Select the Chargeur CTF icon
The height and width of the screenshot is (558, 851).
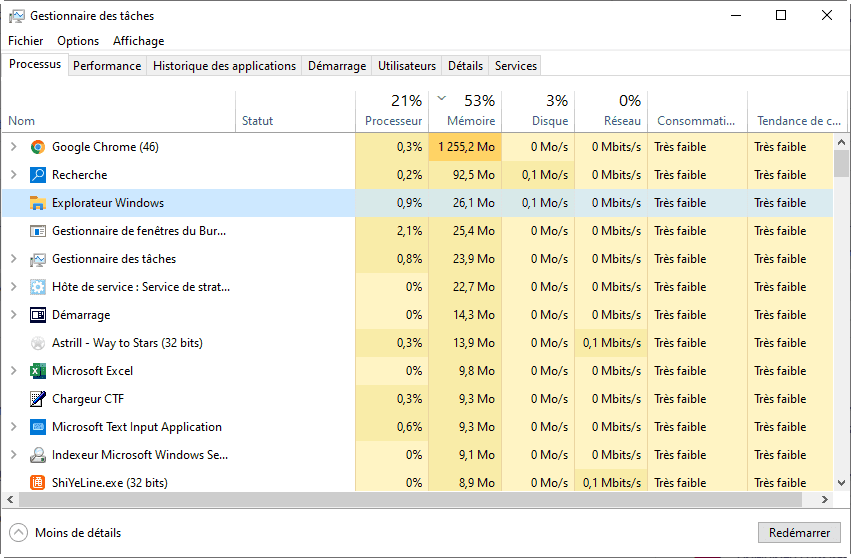(38, 399)
